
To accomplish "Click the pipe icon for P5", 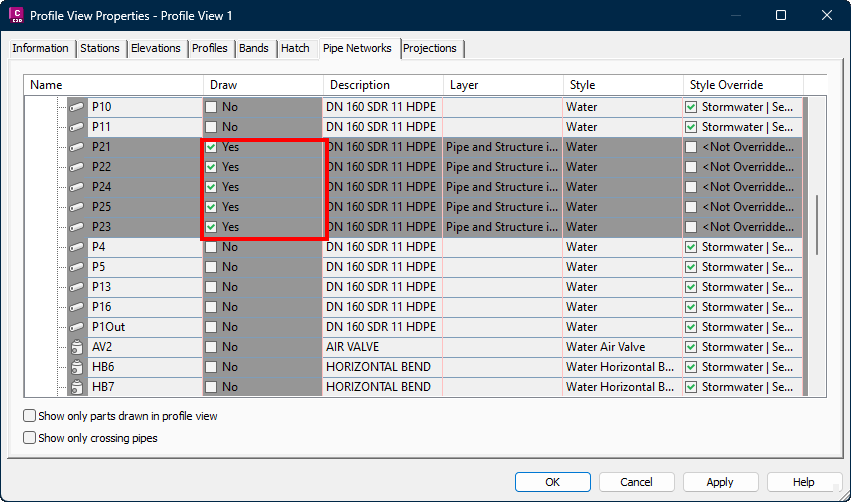I will click(77, 267).
